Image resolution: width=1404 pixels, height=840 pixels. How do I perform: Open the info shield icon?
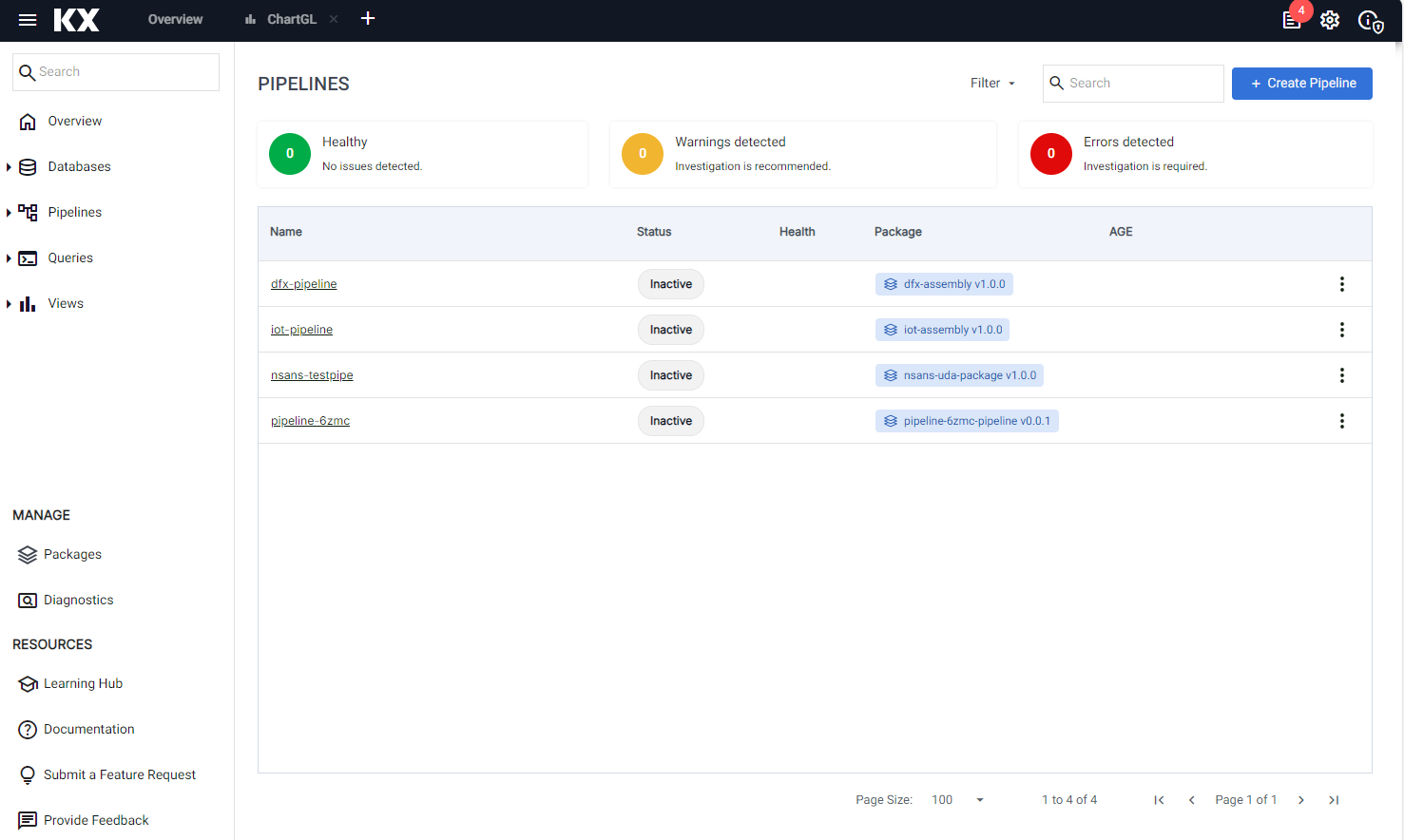[1370, 20]
